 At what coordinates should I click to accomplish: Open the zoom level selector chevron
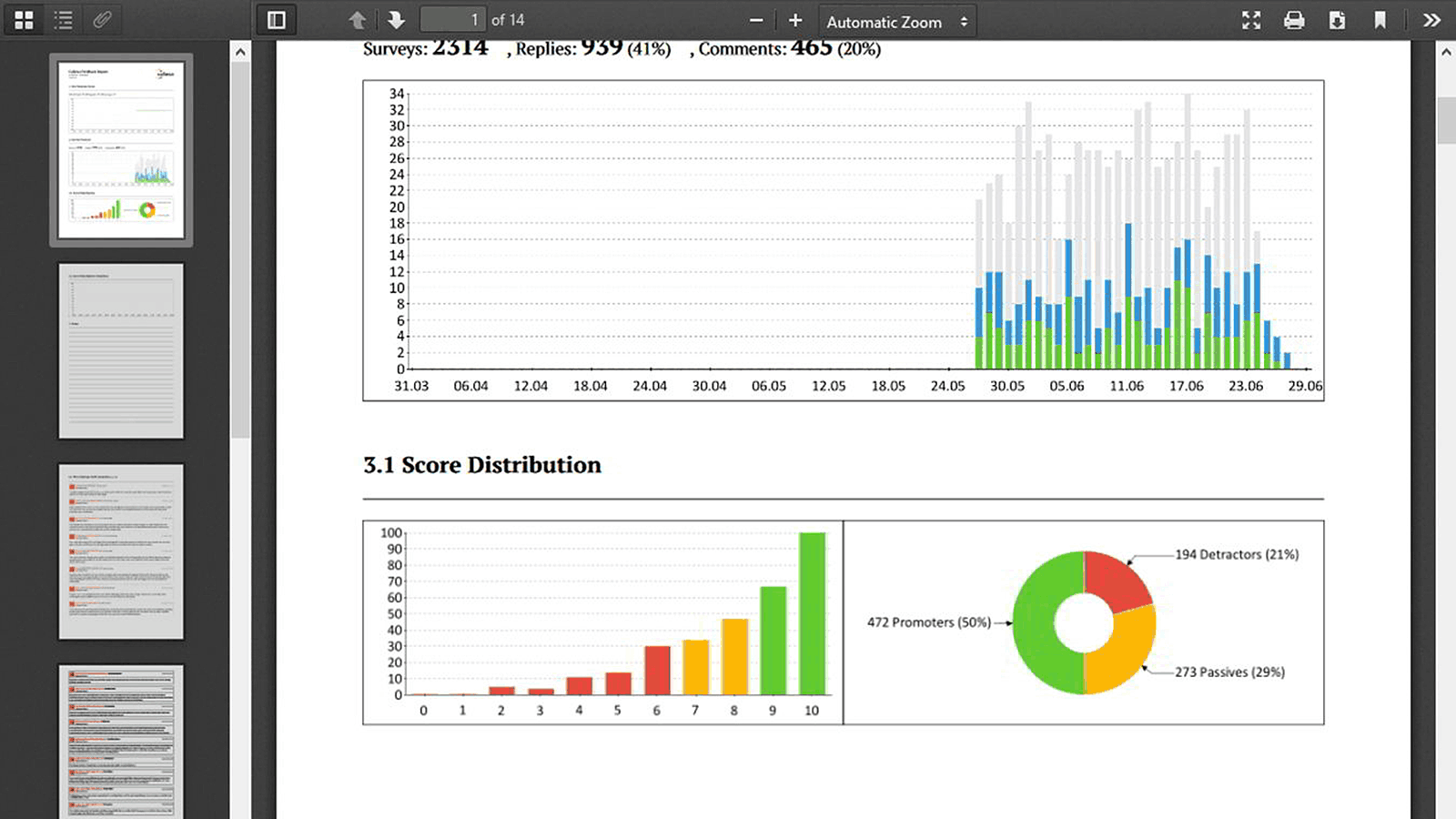tap(964, 21)
